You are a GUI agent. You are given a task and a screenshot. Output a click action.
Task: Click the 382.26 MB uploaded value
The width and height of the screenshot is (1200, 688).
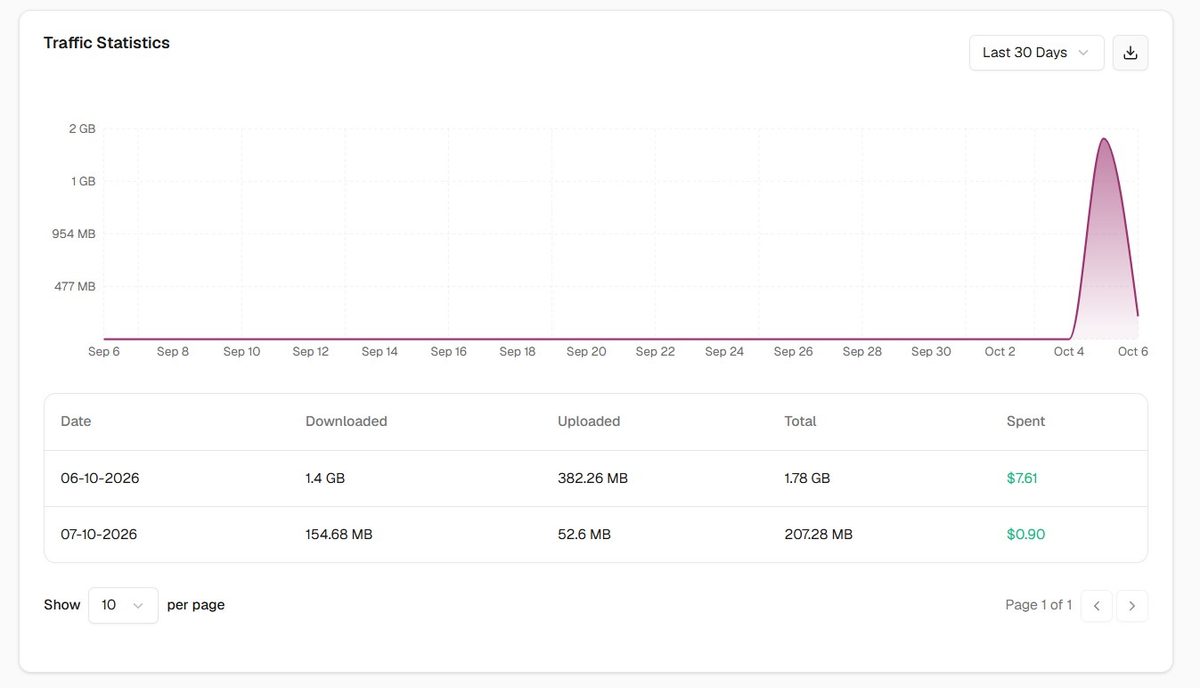(x=593, y=478)
